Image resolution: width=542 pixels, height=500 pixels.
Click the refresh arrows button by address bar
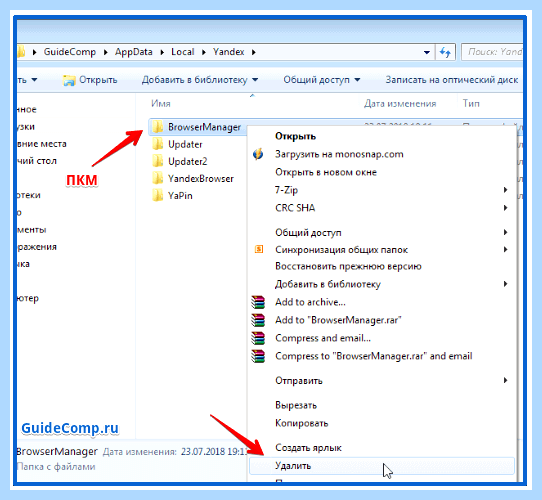tap(445, 52)
